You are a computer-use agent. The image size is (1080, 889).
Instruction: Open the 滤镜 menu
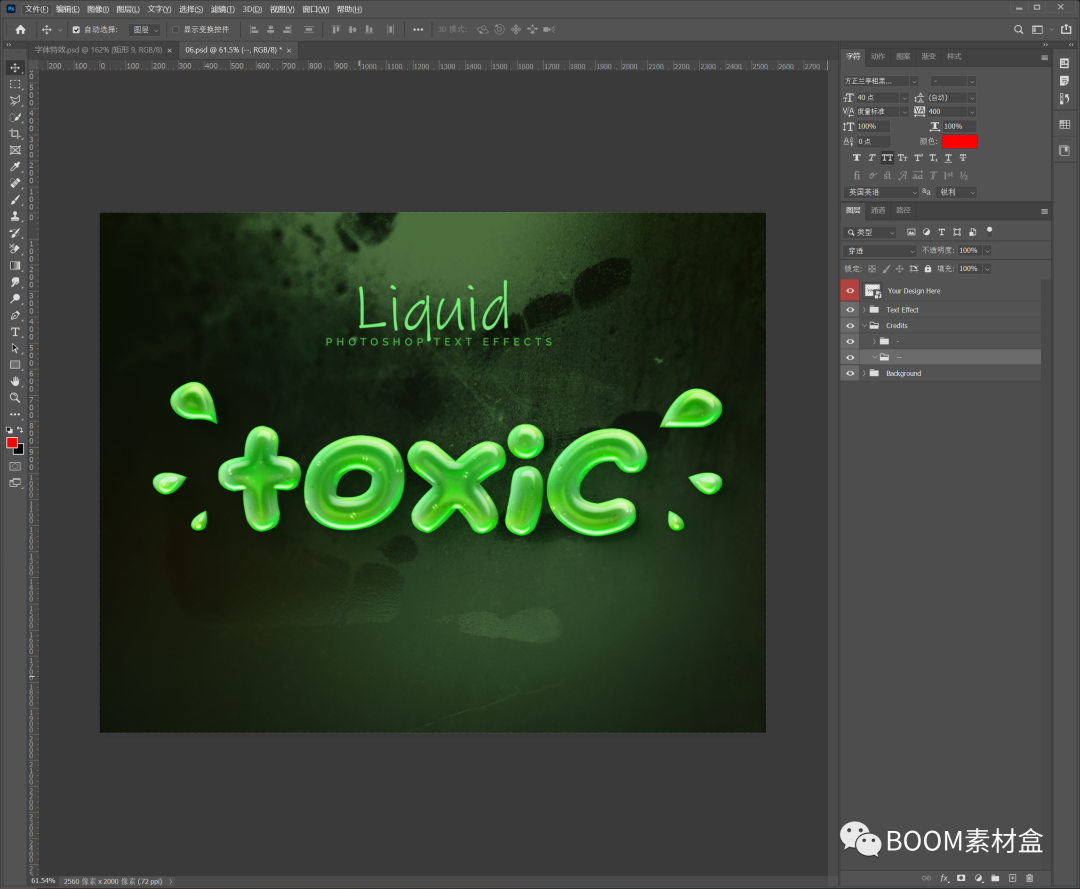(222, 9)
